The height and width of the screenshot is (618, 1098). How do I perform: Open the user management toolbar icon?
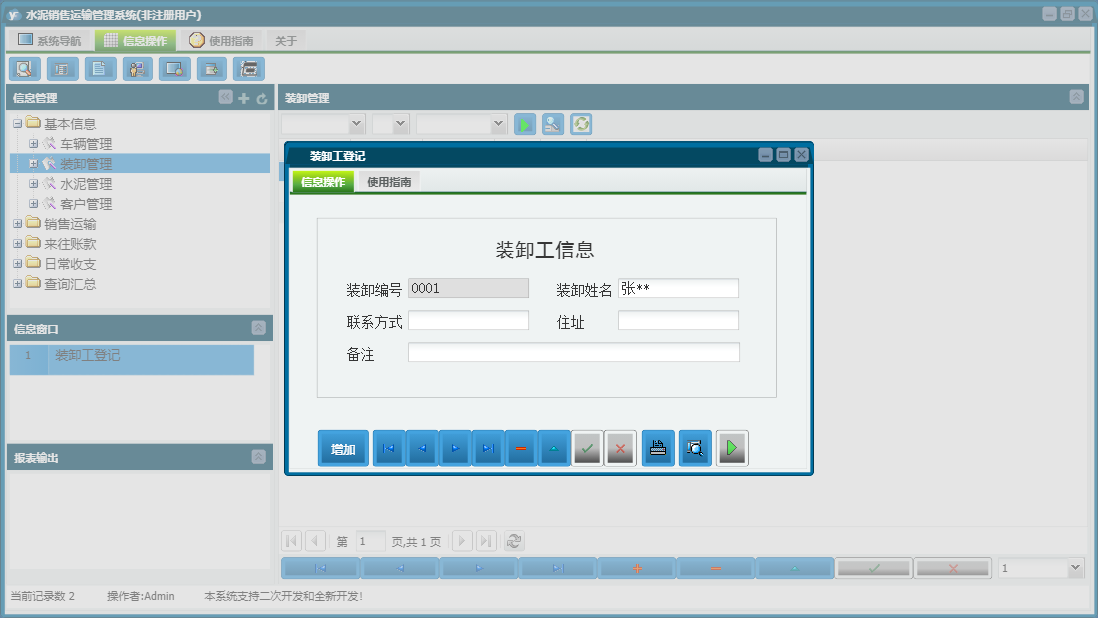[x=137, y=68]
